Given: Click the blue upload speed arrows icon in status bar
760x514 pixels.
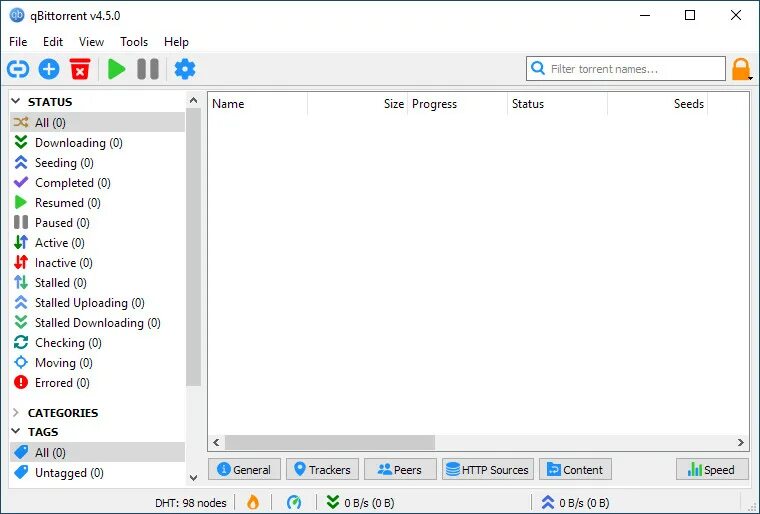Looking at the screenshot, I should click(548, 502).
